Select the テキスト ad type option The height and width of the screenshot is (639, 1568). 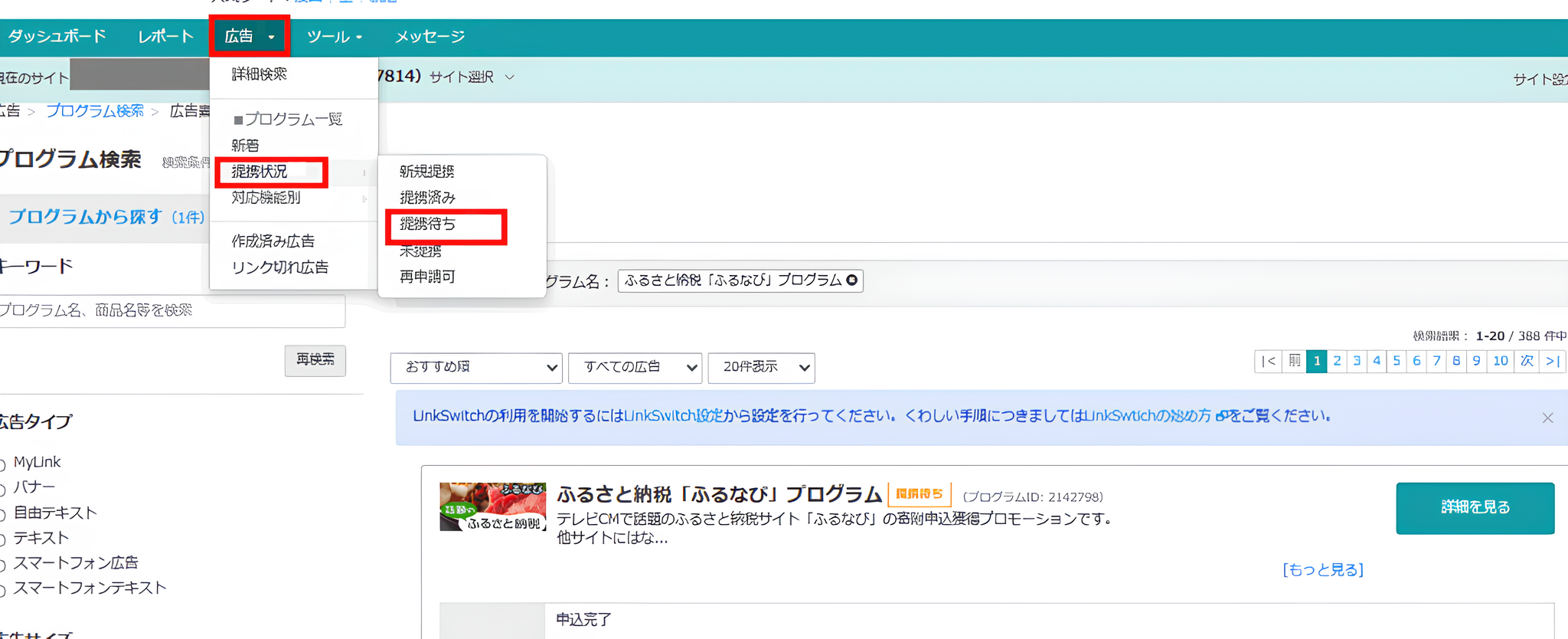click(x=3, y=539)
